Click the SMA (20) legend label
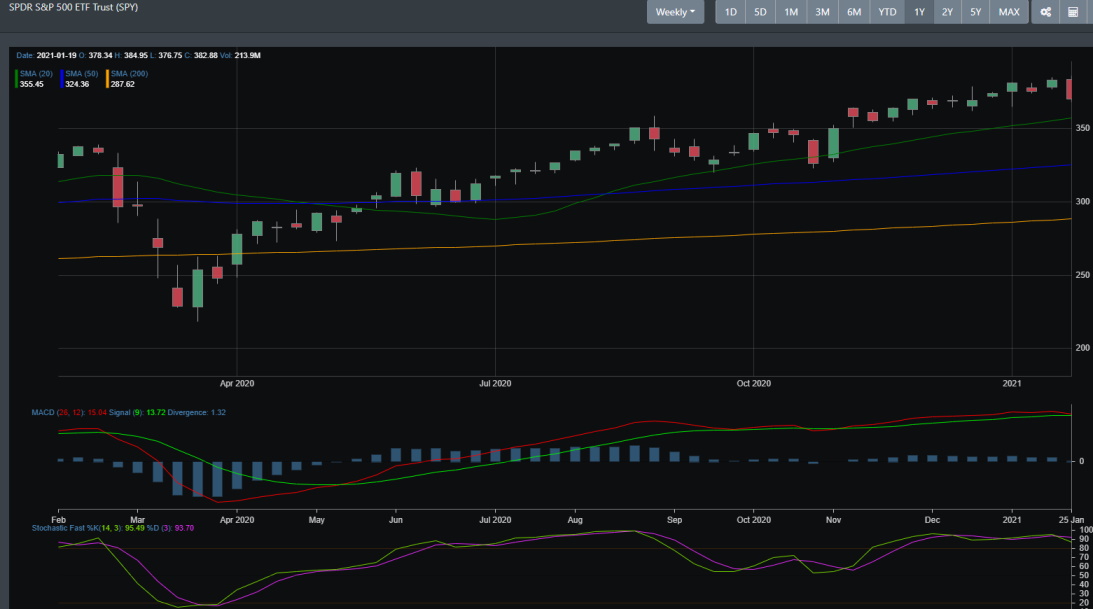This screenshot has height=609, width=1093. click(x=36, y=74)
